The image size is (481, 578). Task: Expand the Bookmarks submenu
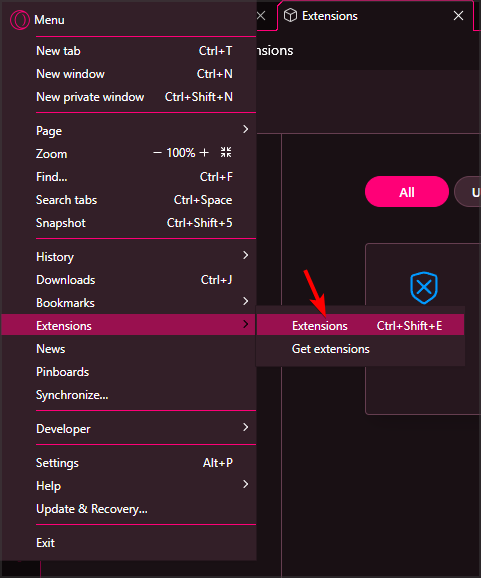click(245, 301)
